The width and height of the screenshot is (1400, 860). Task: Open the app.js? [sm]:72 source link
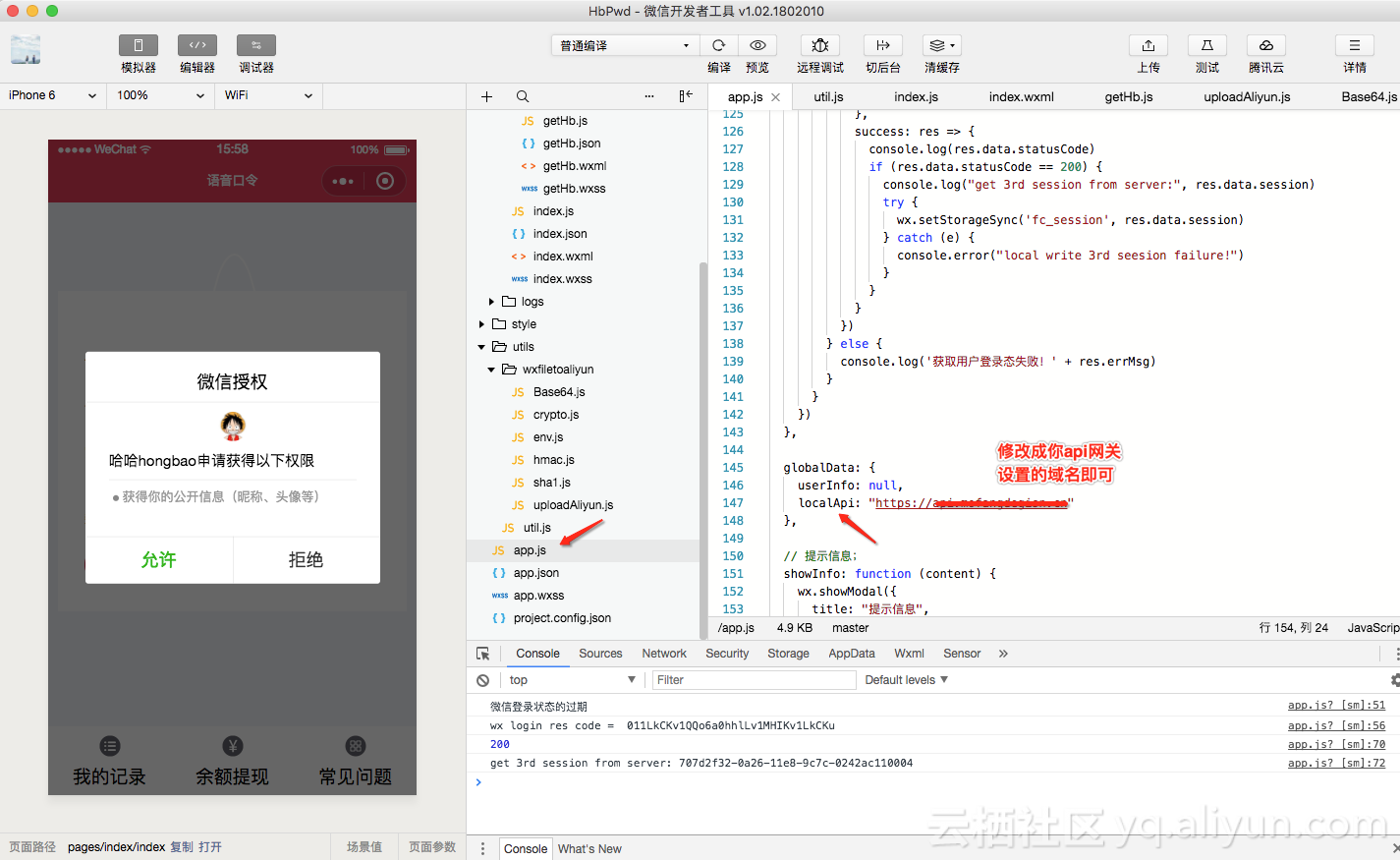coord(1336,763)
